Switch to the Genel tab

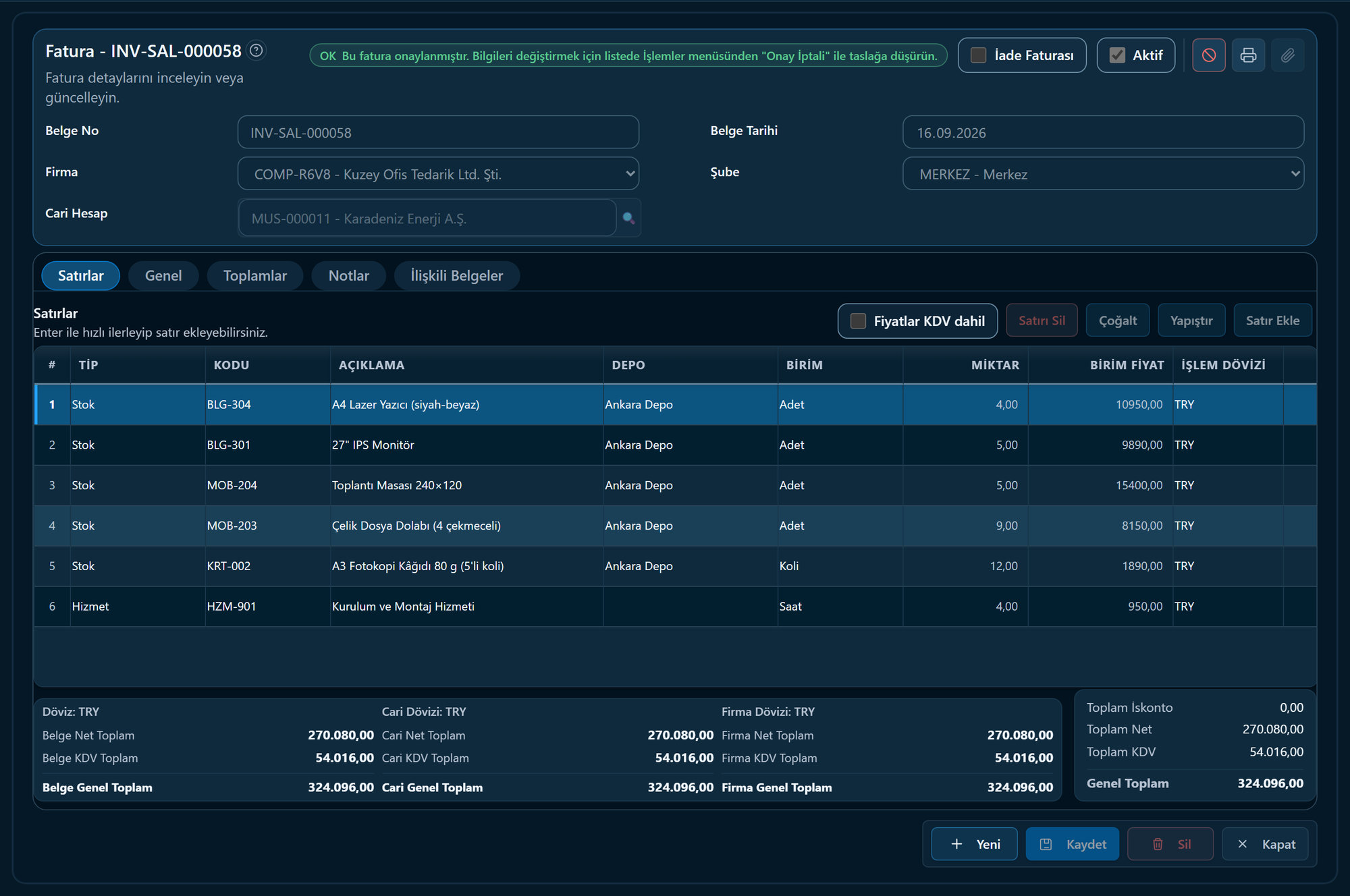pos(163,276)
